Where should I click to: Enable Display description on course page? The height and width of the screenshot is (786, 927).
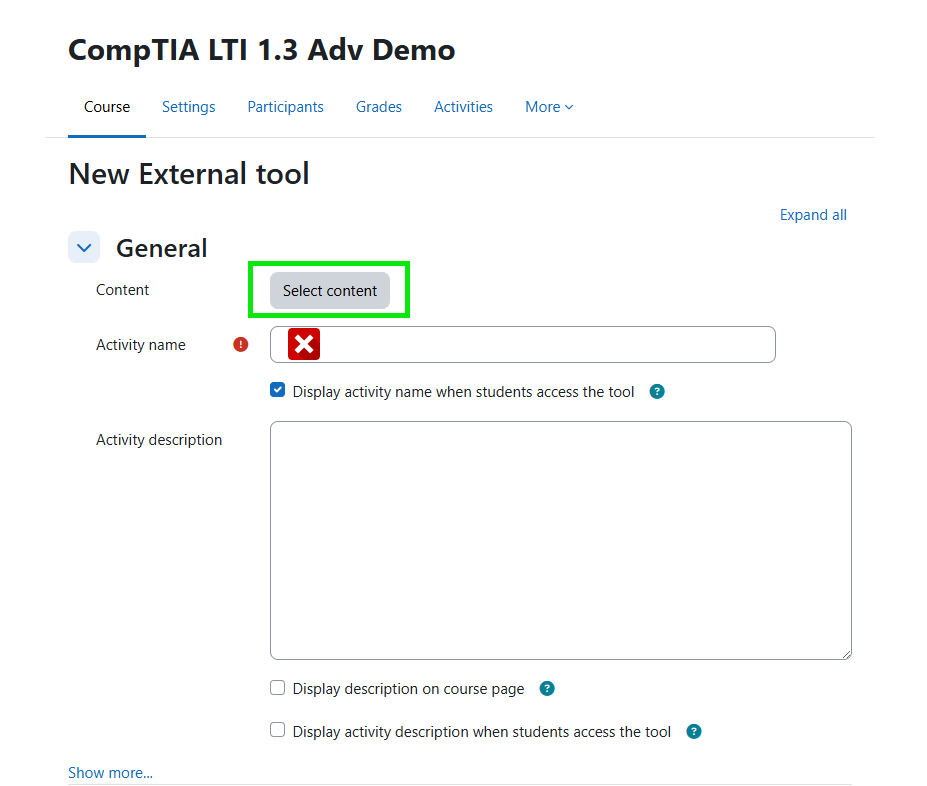point(278,688)
